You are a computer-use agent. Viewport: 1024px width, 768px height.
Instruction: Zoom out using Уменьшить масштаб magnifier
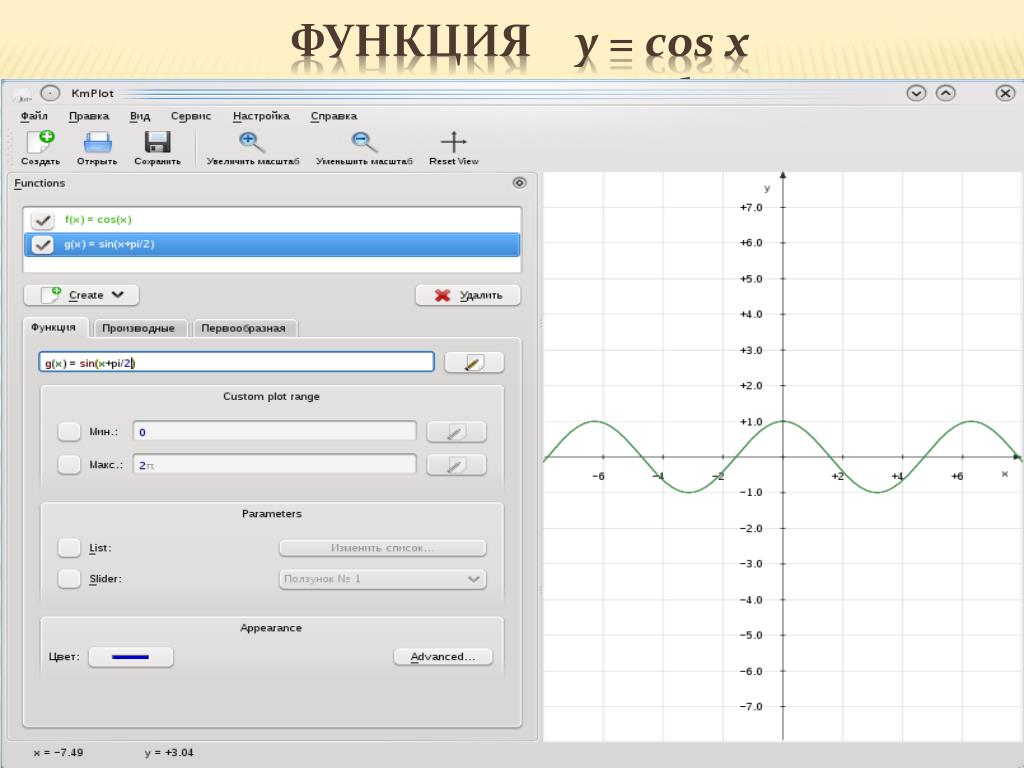tap(364, 142)
